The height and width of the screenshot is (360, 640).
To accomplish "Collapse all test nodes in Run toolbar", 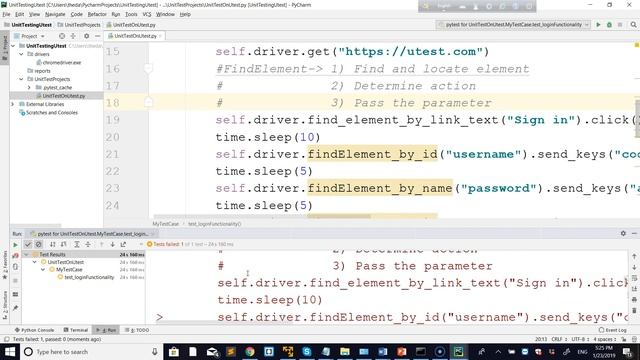I will pyautogui.click(x=88, y=244).
